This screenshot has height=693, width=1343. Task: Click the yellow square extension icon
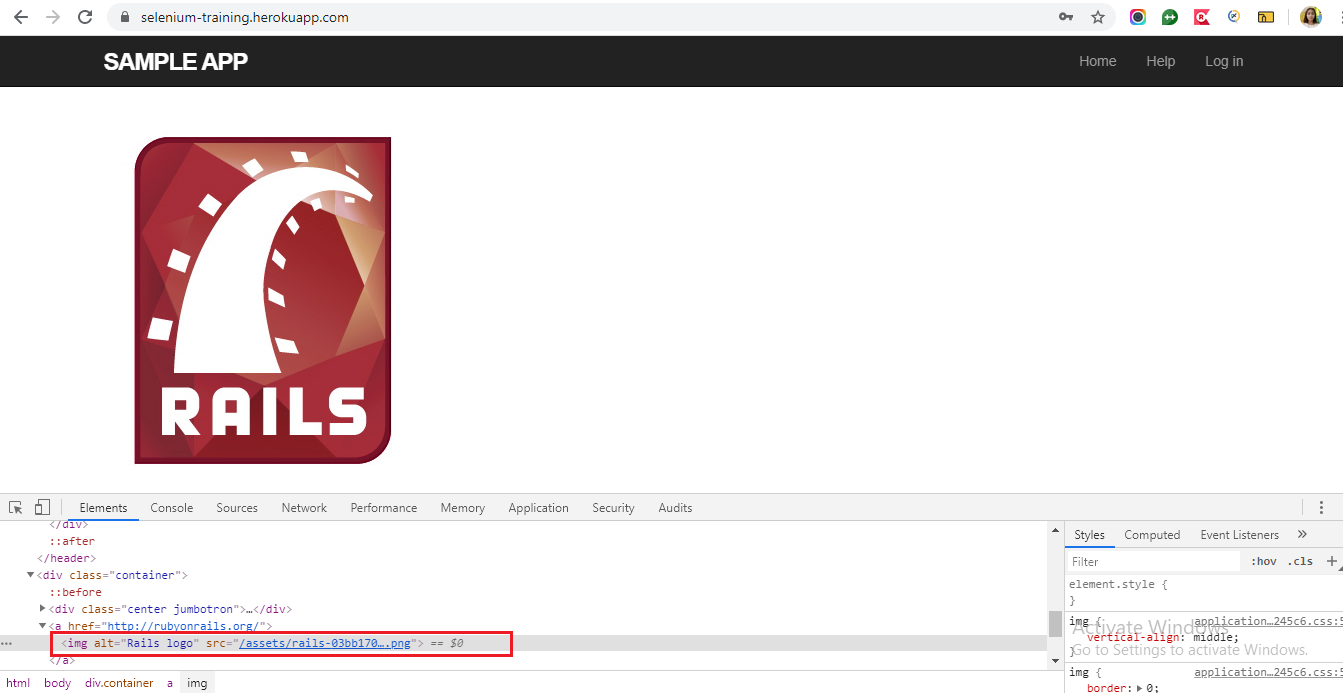pos(1266,17)
